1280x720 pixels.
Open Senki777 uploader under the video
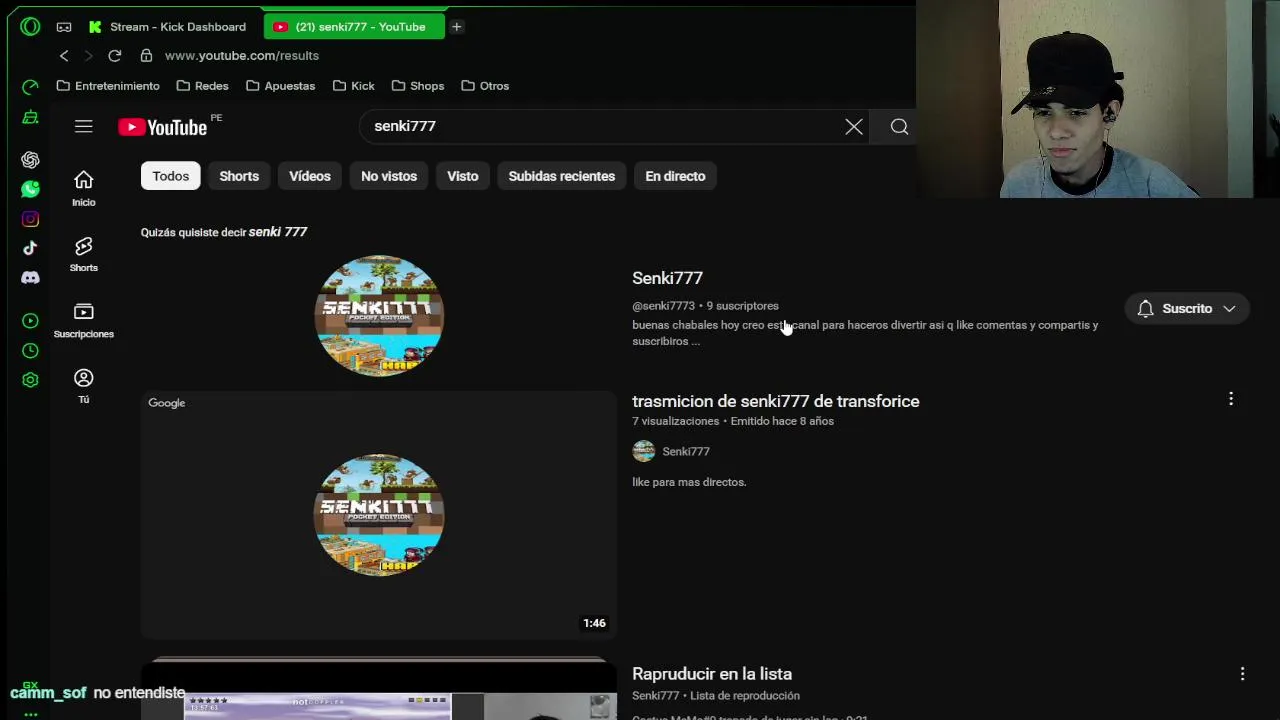pyautogui.click(x=685, y=451)
